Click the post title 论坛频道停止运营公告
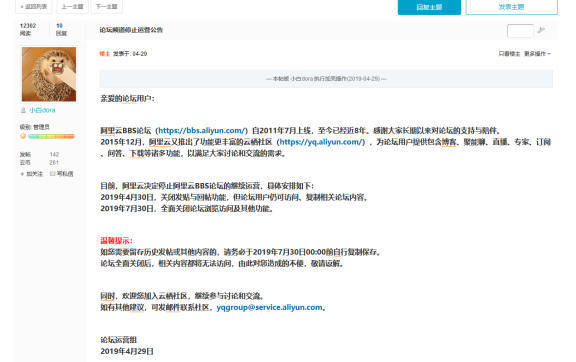 coord(131,30)
